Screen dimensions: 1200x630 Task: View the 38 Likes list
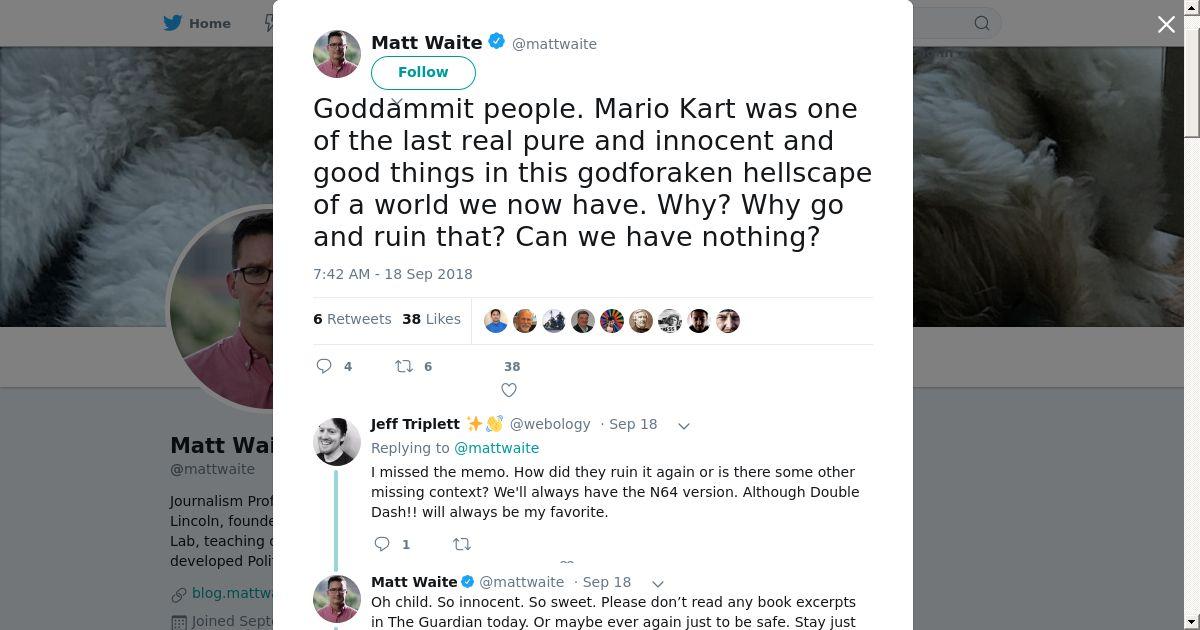pos(431,319)
